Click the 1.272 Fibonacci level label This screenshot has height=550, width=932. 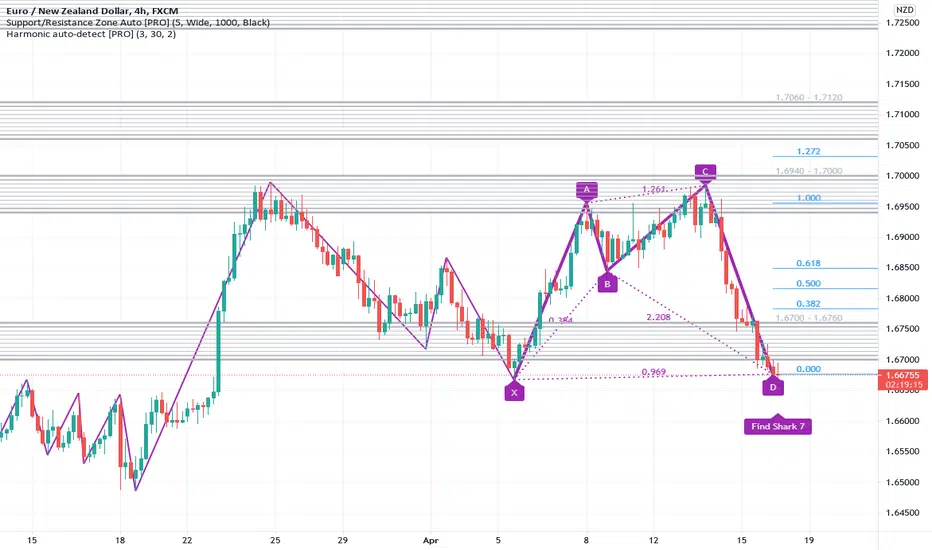808,151
